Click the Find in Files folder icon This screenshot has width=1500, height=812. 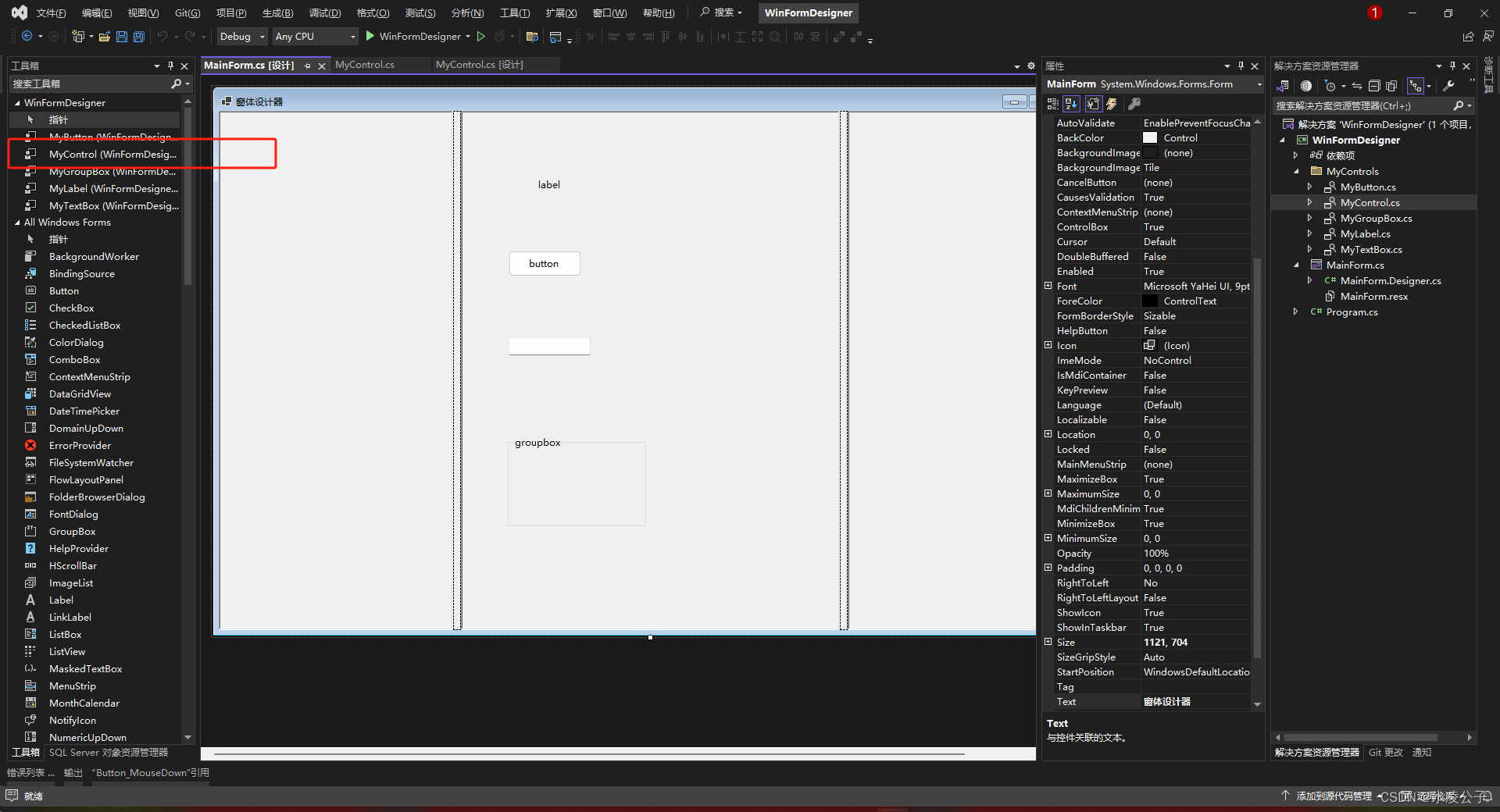coord(532,36)
